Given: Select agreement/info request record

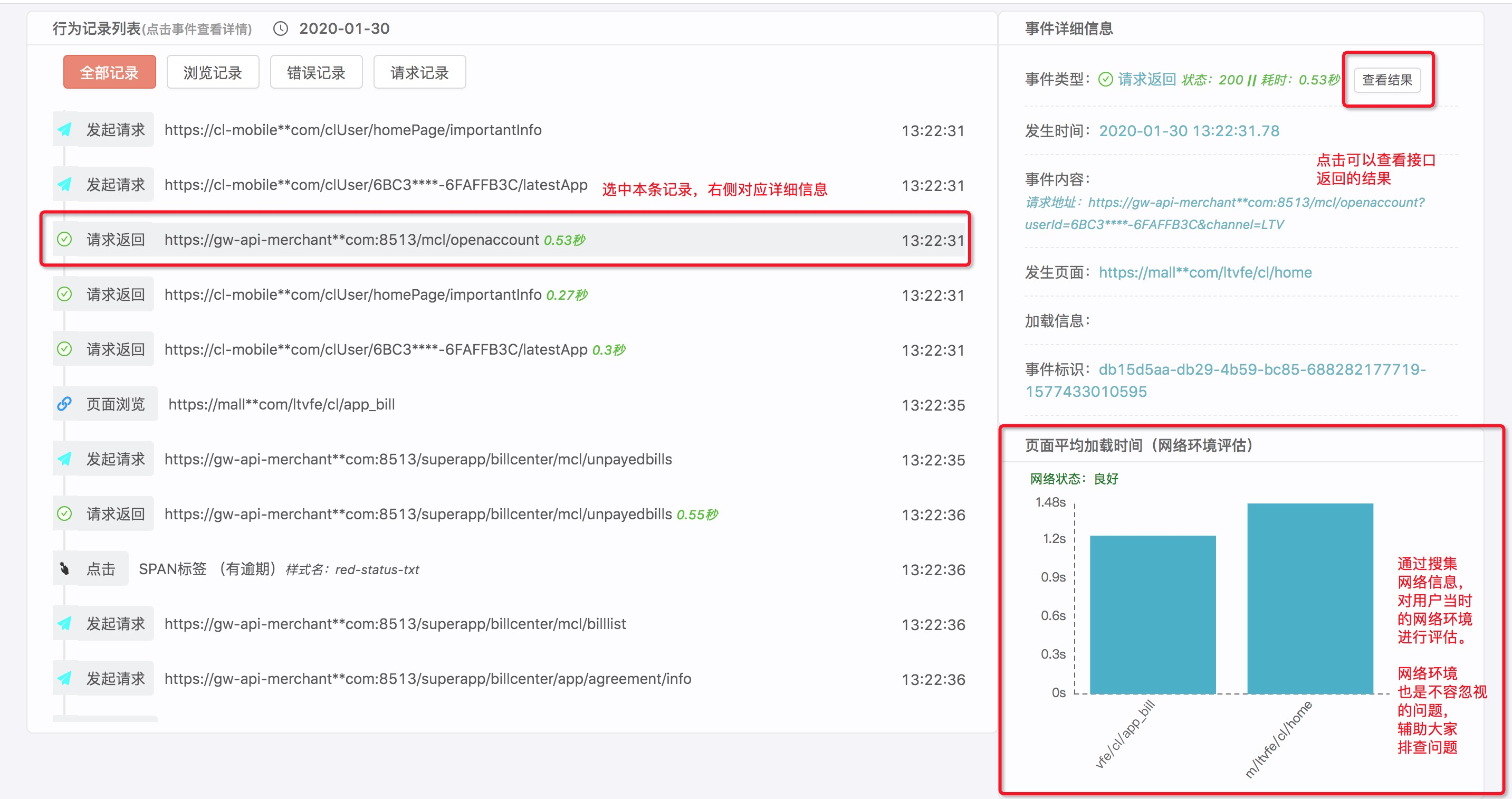Looking at the screenshot, I should (427, 679).
